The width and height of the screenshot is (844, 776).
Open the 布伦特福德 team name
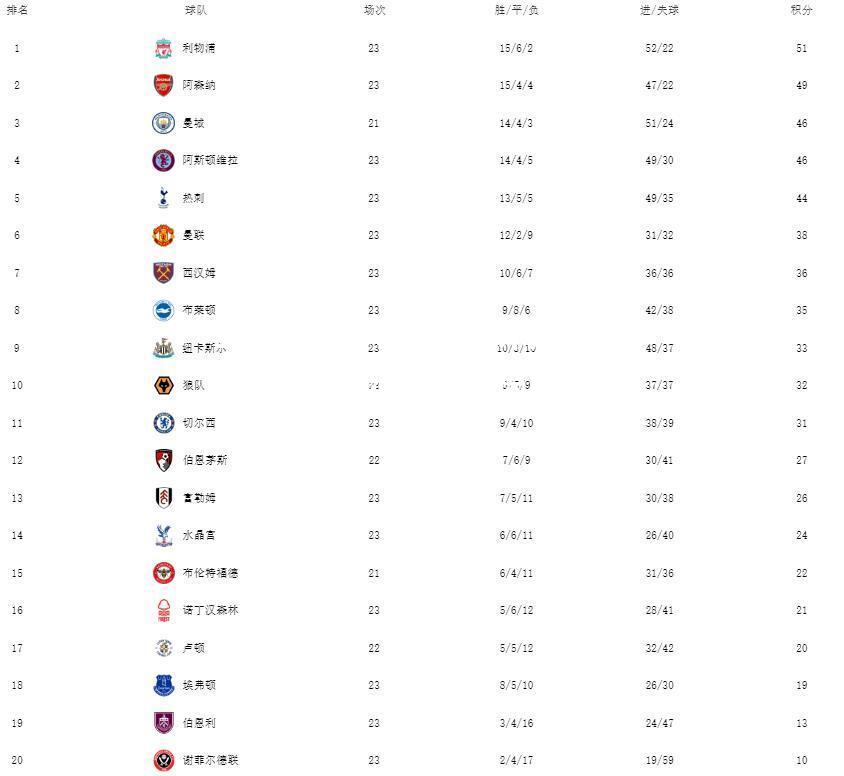[x=210, y=573]
